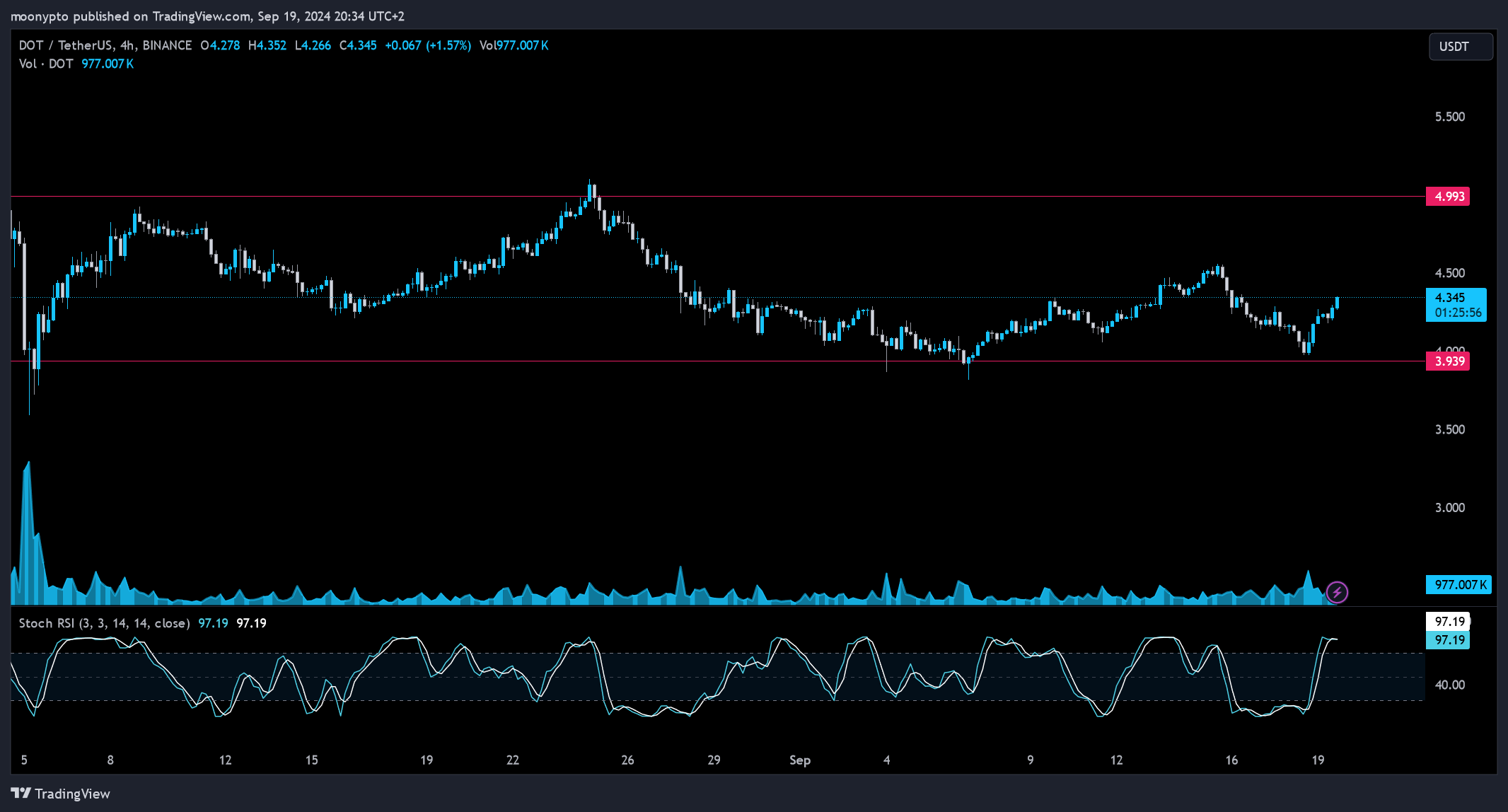Click the 26 date on time axis

(627, 760)
